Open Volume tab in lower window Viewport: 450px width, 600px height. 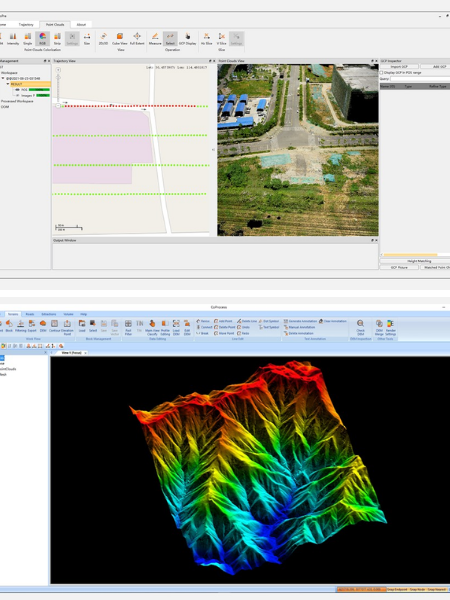point(68,314)
